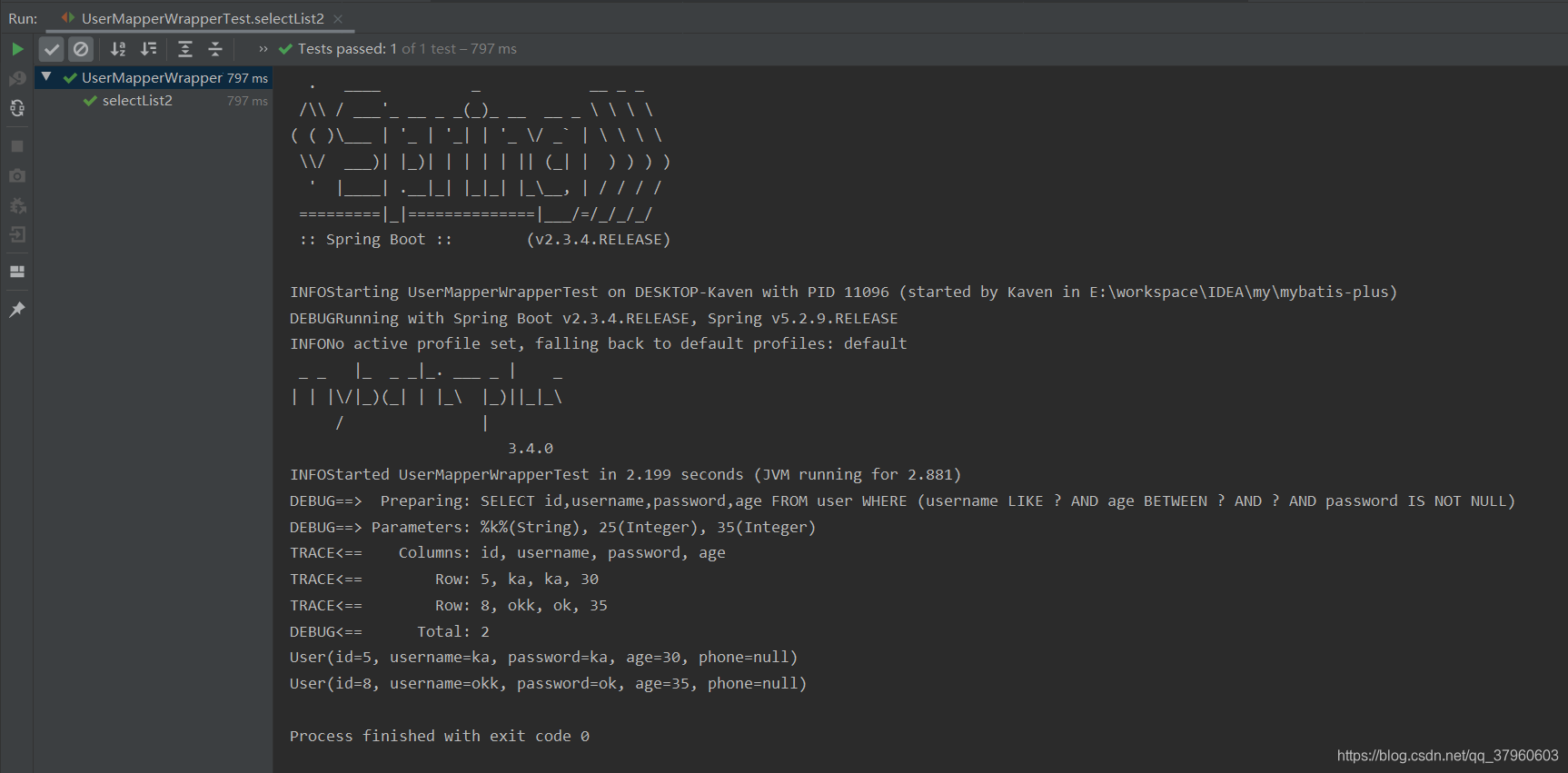The height and width of the screenshot is (773, 1568).
Task: Click the 'Row: 8, okk, ok, 35' line
Action: click(x=449, y=606)
